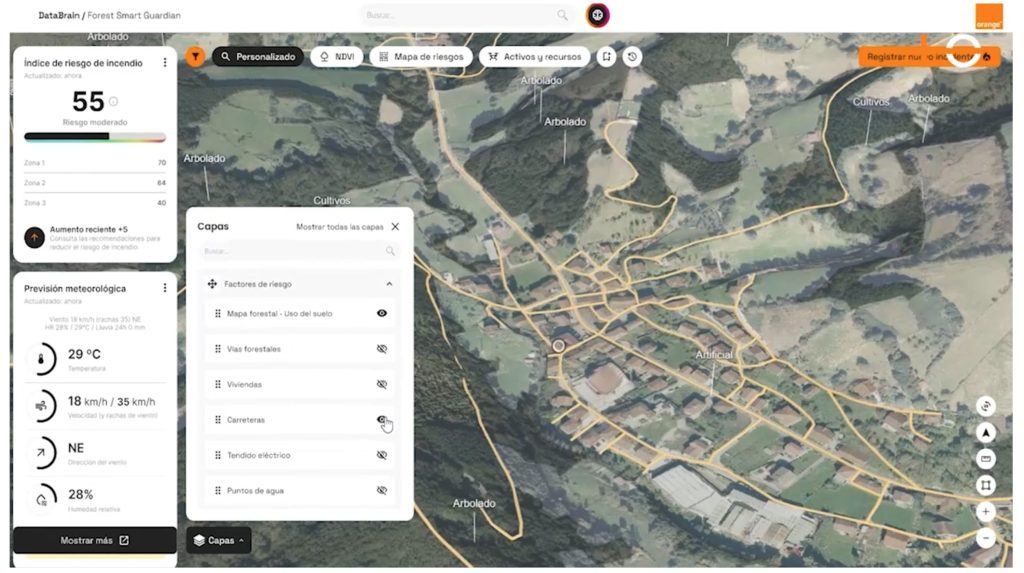This screenshot has height=573, width=1024.
Task: Show the Vías forestales layer
Action: 381,349
